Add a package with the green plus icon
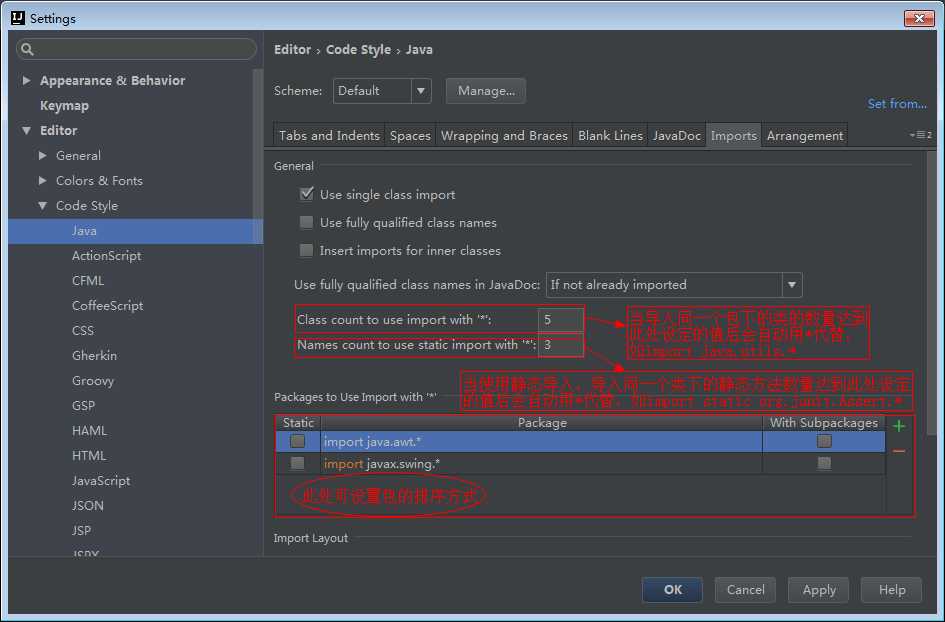This screenshot has height=622, width=945. pyautogui.click(x=899, y=427)
